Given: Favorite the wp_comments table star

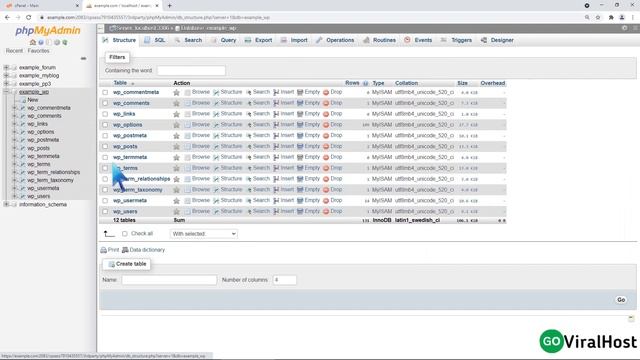Looking at the screenshot, I should pos(176,103).
